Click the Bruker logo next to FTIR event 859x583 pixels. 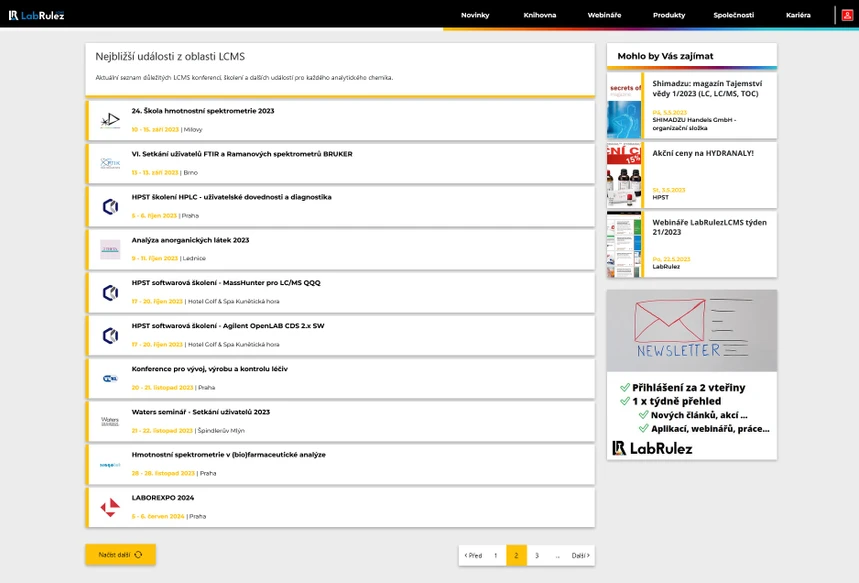click(x=110, y=163)
